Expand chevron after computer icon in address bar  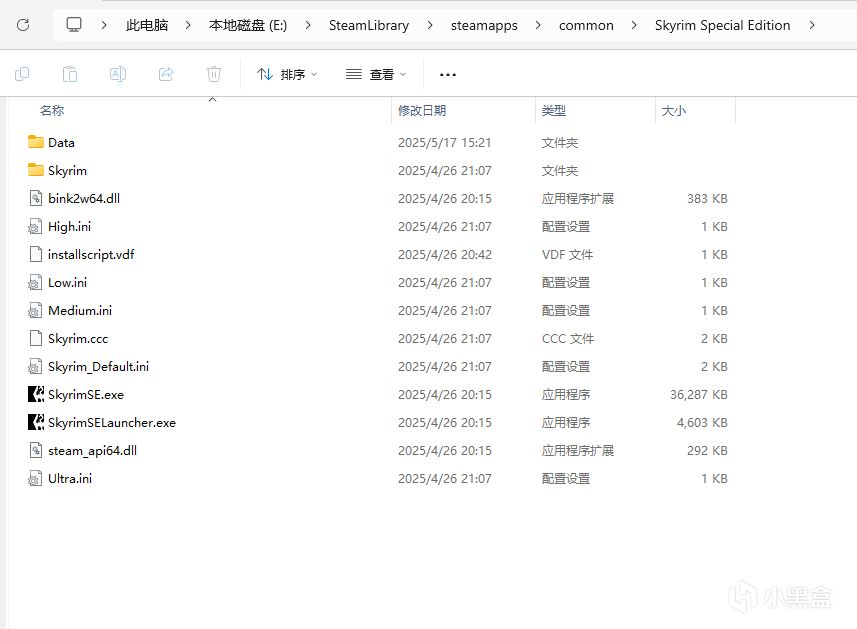click(x=104, y=25)
